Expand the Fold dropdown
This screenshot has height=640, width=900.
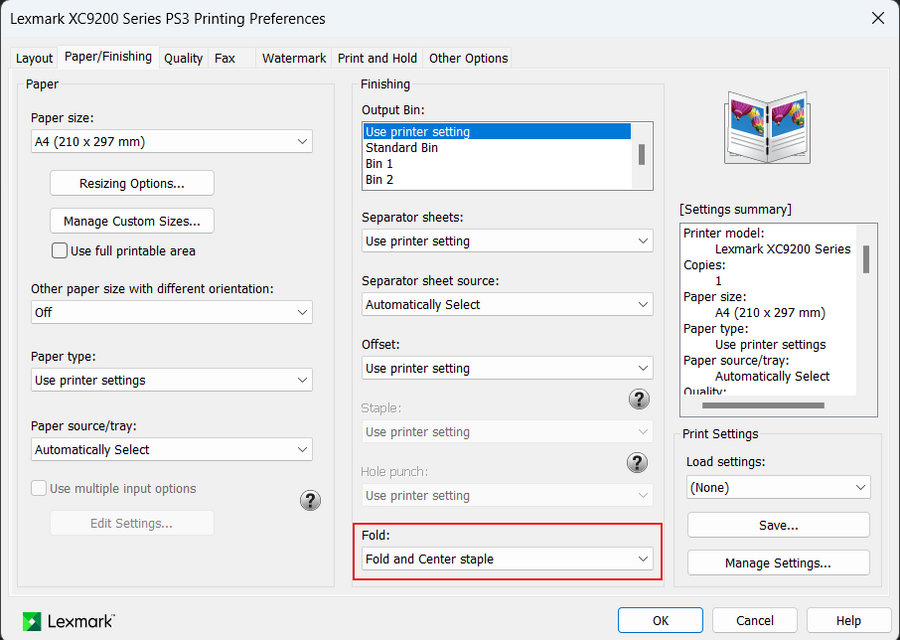(507, 559)
